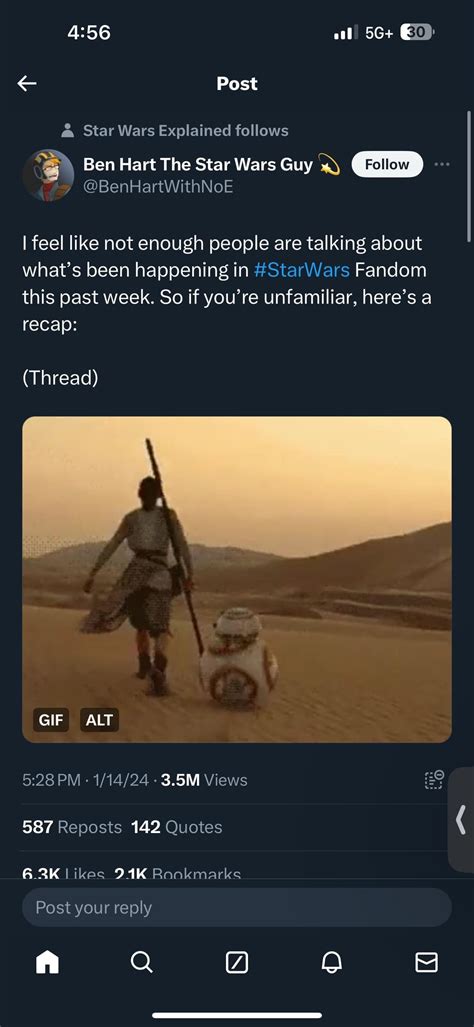The image size is (474, 1027).
Task: Open the Grok slash-box tab
Action: (236, 962)
